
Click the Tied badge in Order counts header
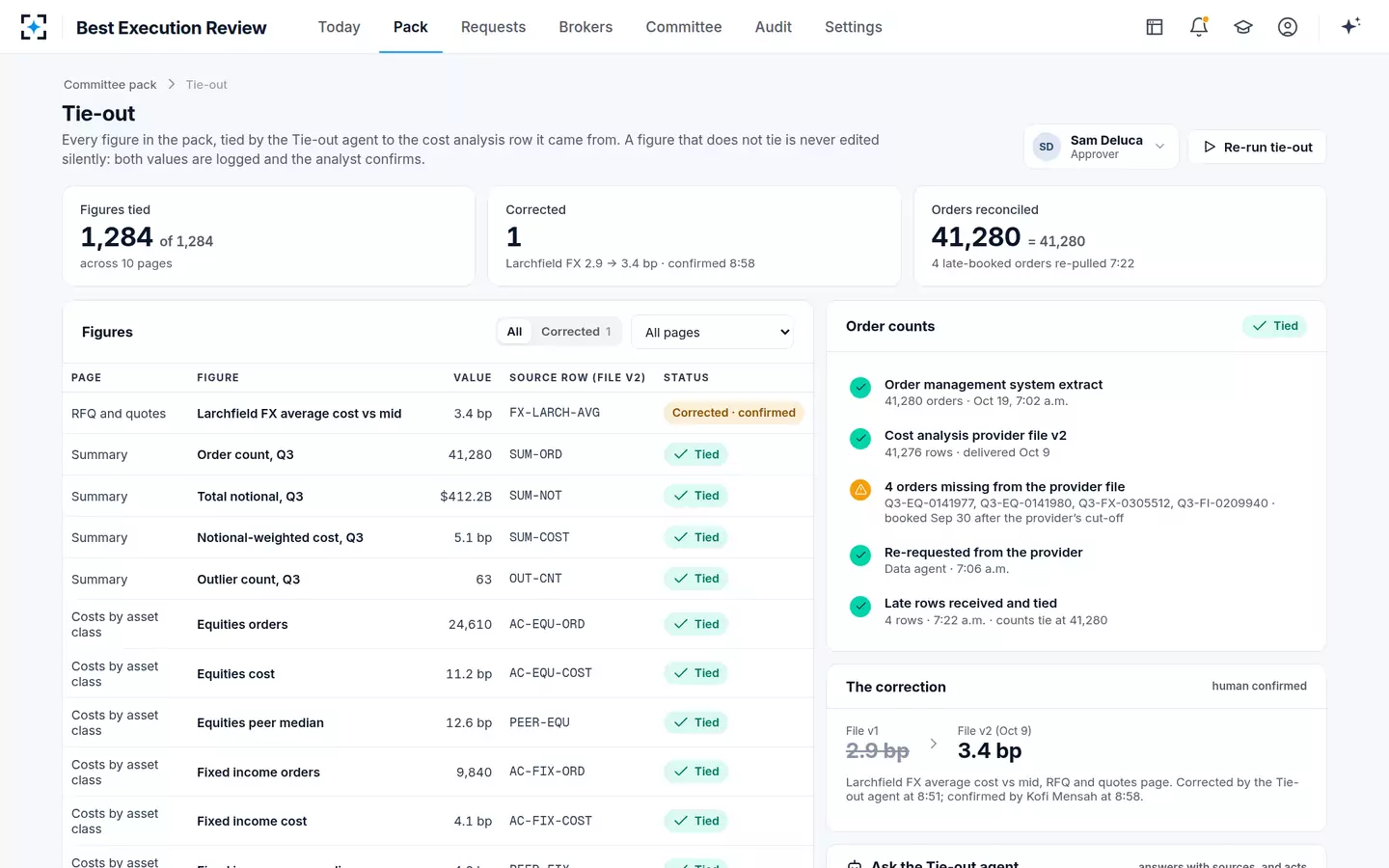click(1274, 326)
